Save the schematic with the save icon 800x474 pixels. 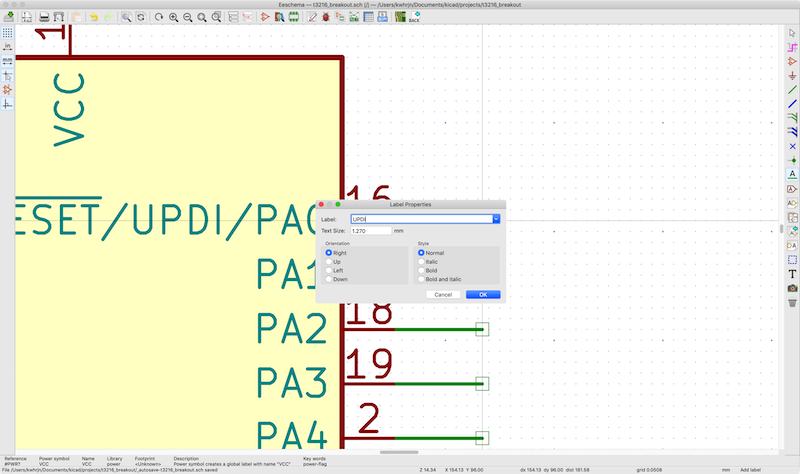point(9,17)
